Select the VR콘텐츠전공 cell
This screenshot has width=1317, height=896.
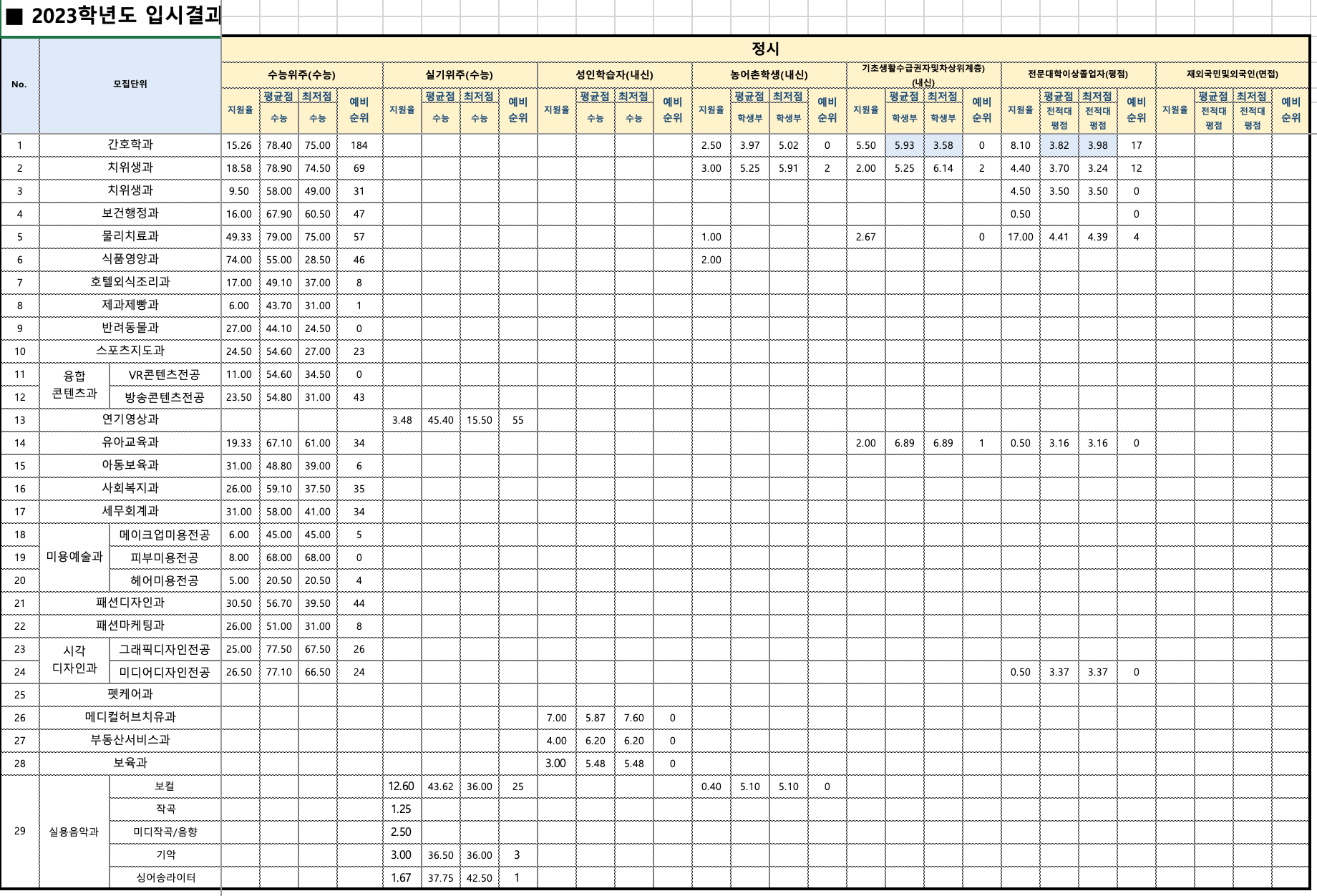165,374
